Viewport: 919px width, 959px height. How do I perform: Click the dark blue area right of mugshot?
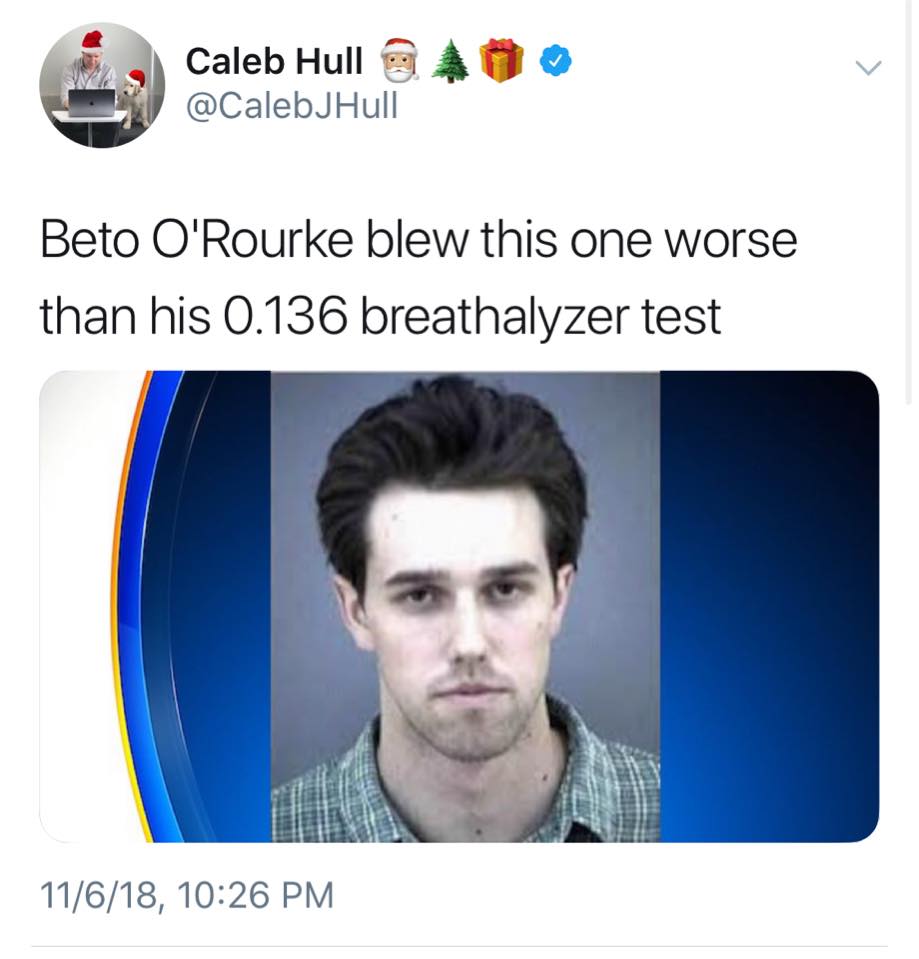769,606
